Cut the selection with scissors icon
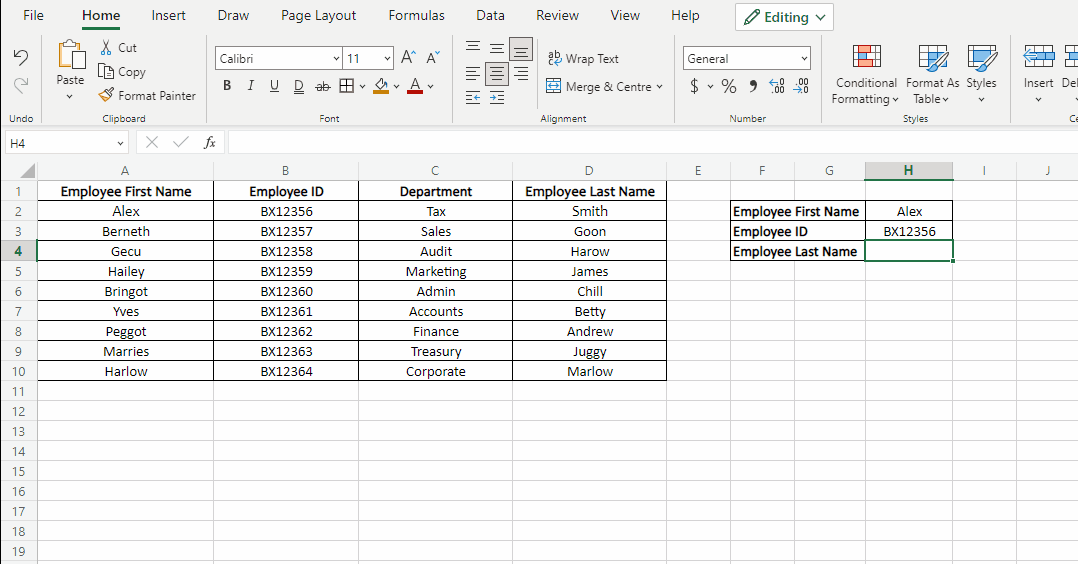The height and width of the screenshot is (564, 1078). (x=106, y=47)
